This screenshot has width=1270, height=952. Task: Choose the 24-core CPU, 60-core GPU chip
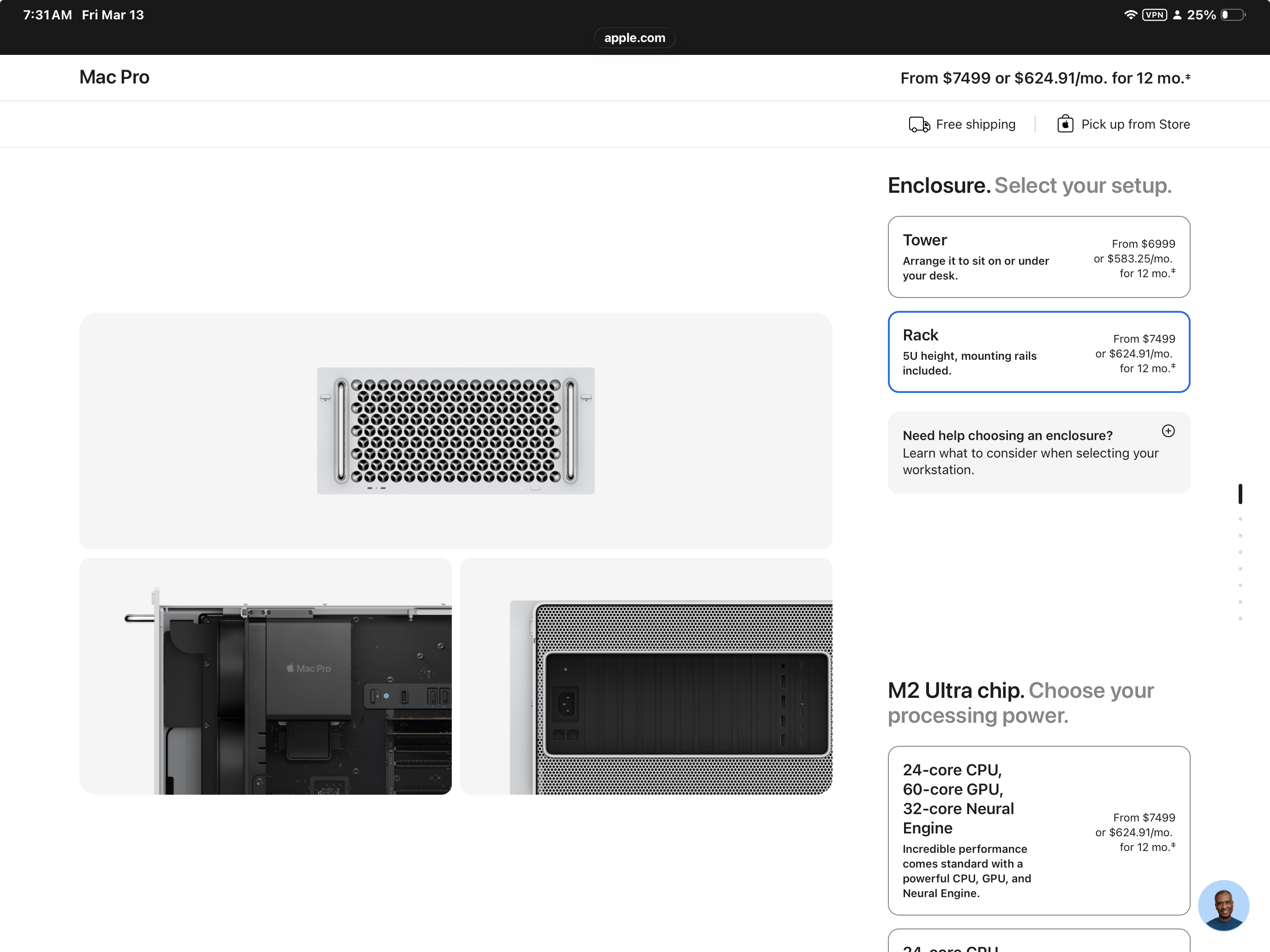point(1038,830)
